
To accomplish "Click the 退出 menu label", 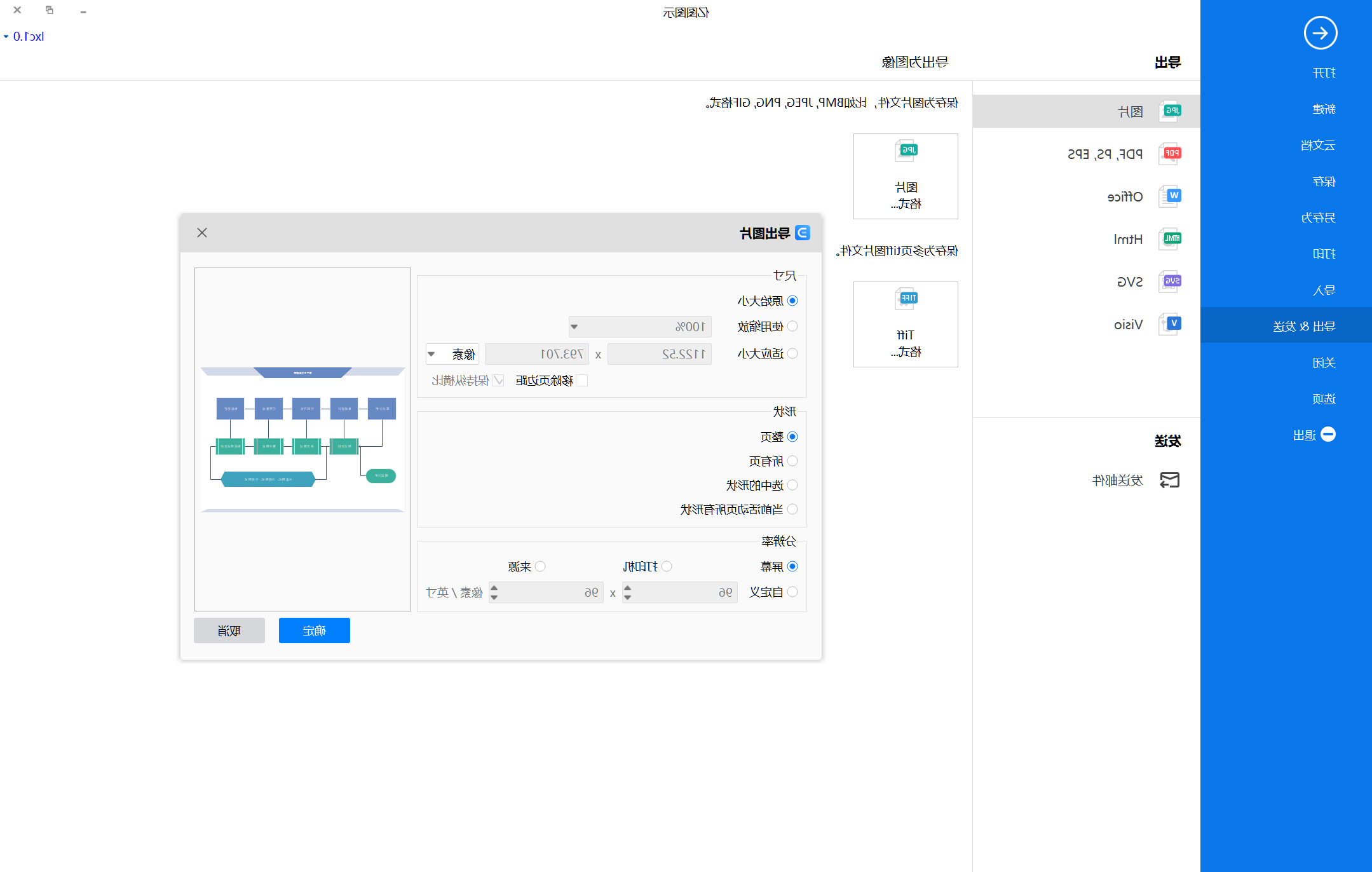I will point(1305,435).
